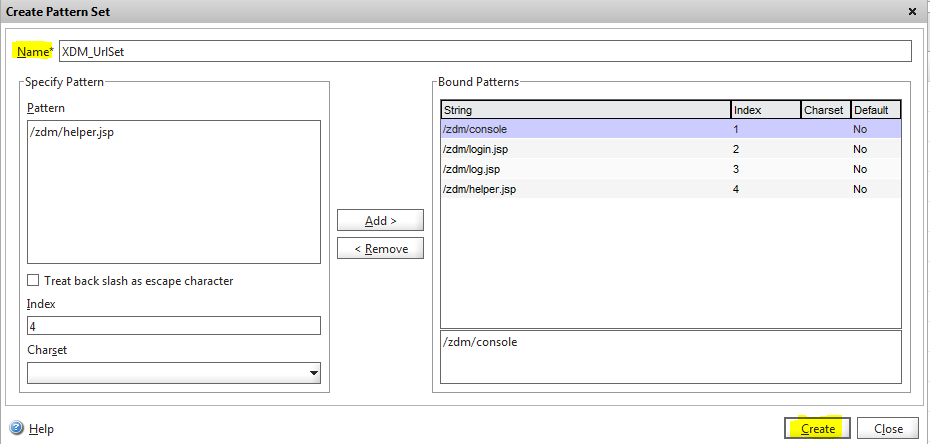930x444 pixels.
Task: Click the Close button at bottom right
Action: point(888,429)
